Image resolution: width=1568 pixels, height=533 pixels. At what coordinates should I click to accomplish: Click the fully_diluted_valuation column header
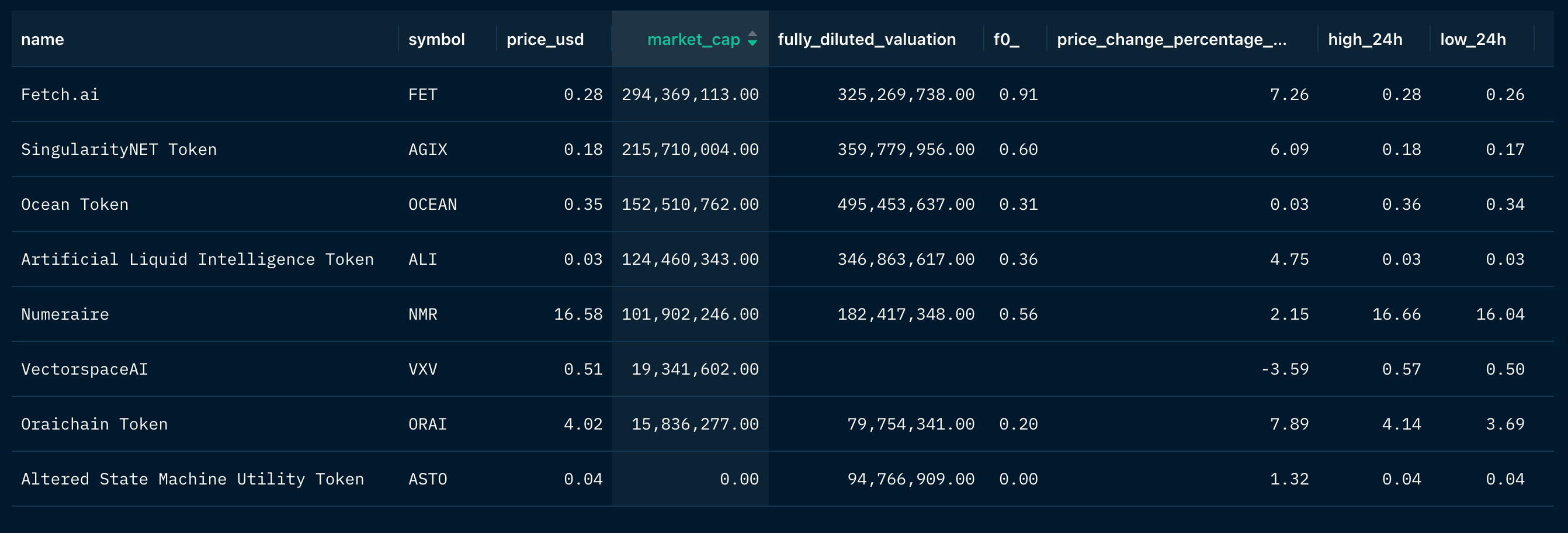(x=866, y=40)
